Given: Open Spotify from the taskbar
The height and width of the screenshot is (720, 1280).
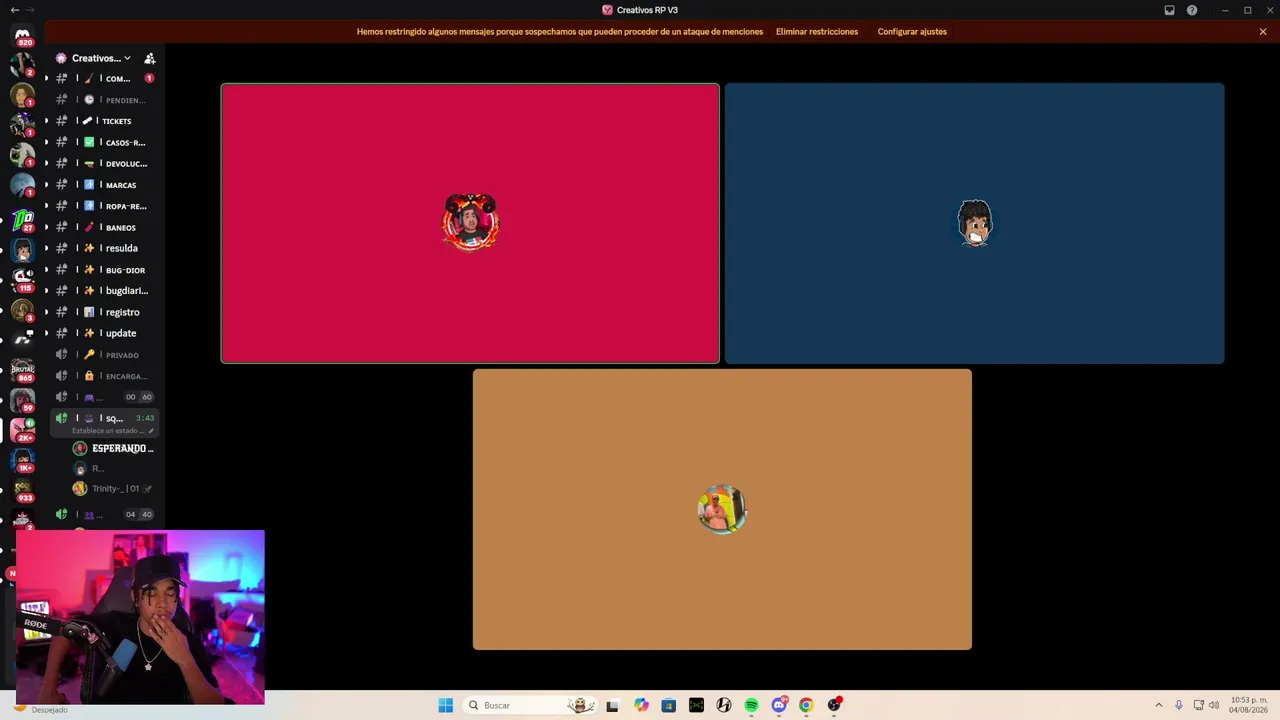Looking at the screenshot, I should coord(751,705).
